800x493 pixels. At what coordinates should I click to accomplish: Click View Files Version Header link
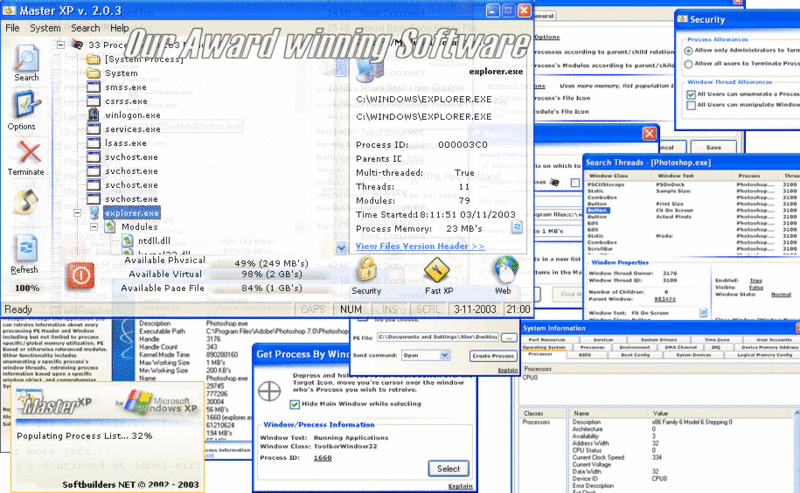point(419,246)
